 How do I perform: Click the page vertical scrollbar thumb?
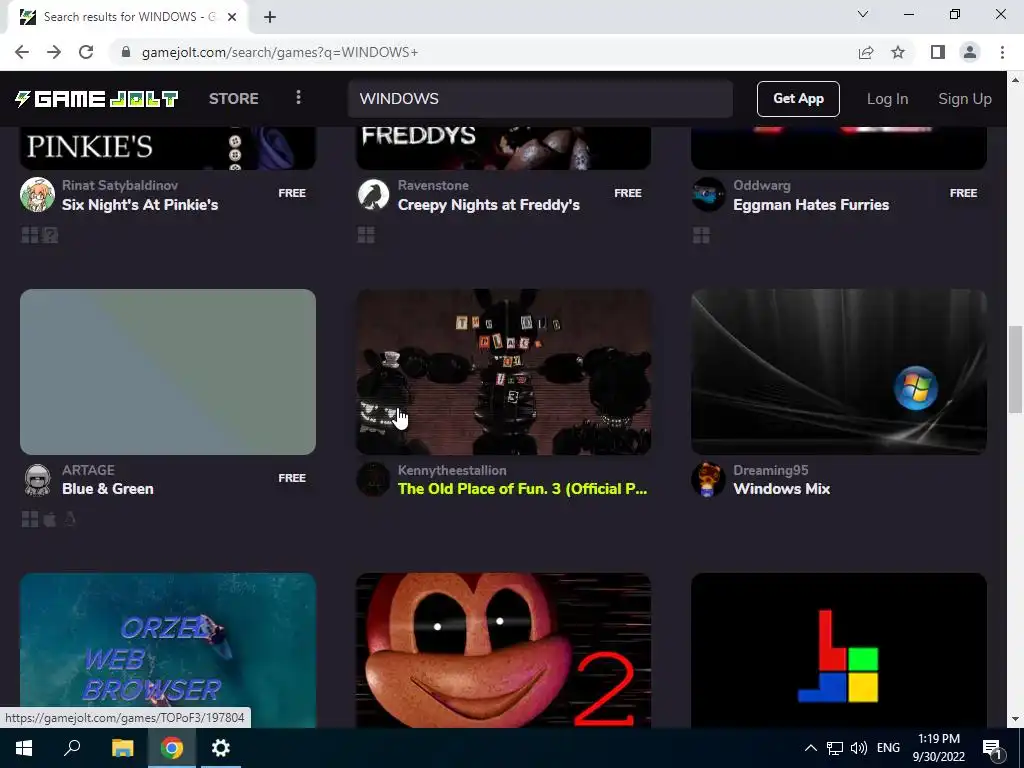click(x=1015, y=370)
